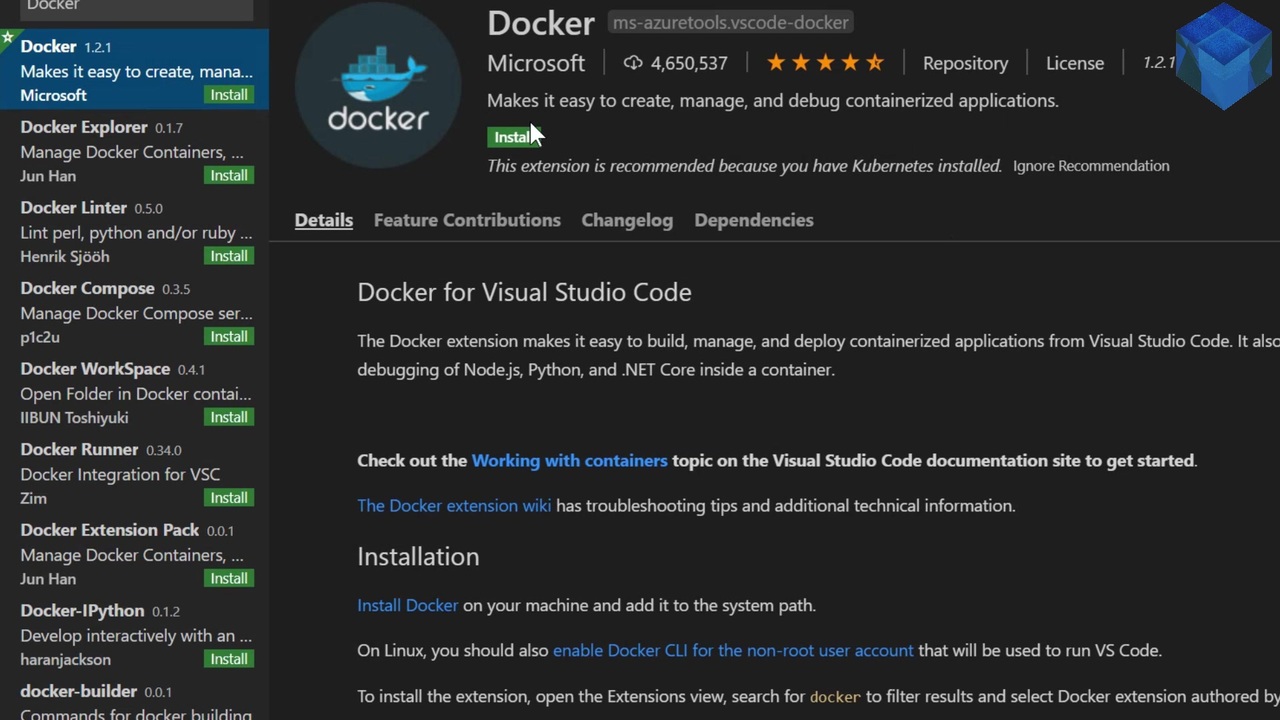
Task: Open the License link
Action: pos(1075,63)
